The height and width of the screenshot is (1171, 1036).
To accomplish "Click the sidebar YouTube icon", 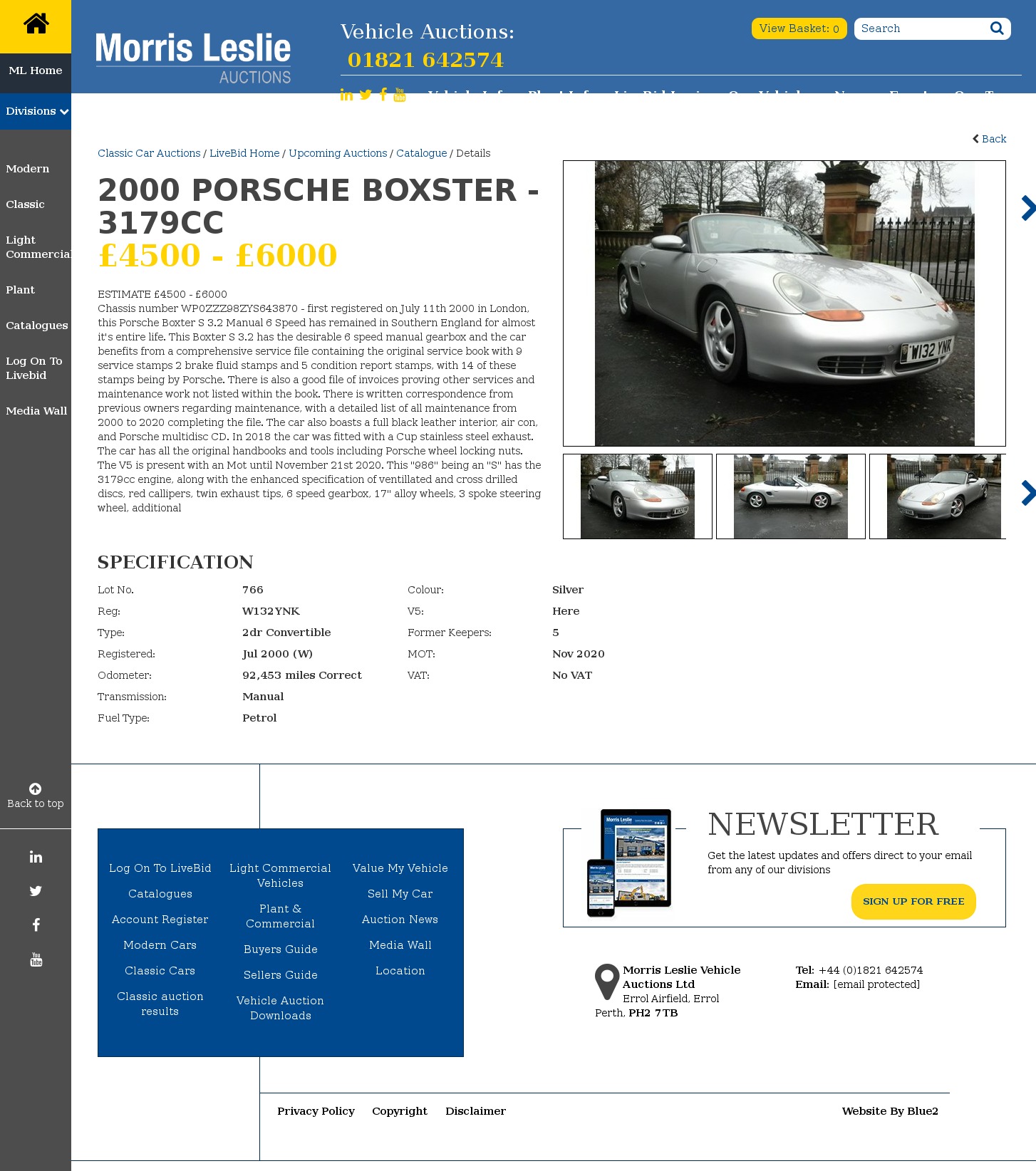I will 36,959.
